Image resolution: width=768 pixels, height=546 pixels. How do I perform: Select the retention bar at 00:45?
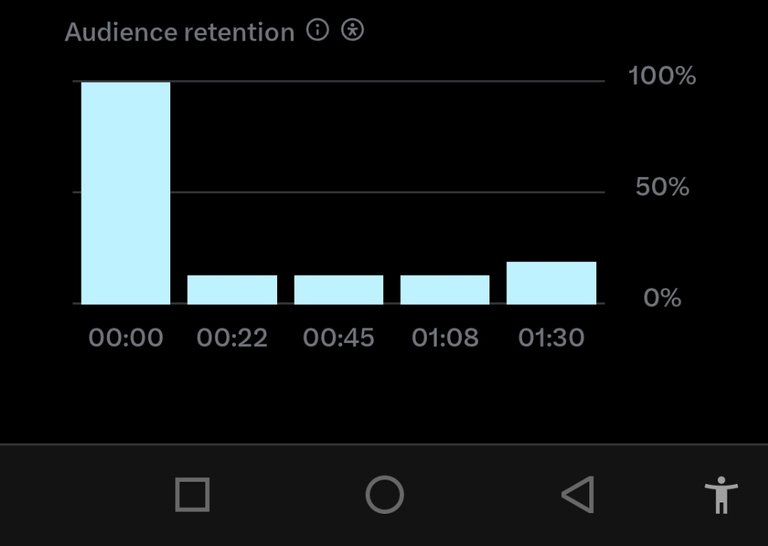click(x=339, y=289)
